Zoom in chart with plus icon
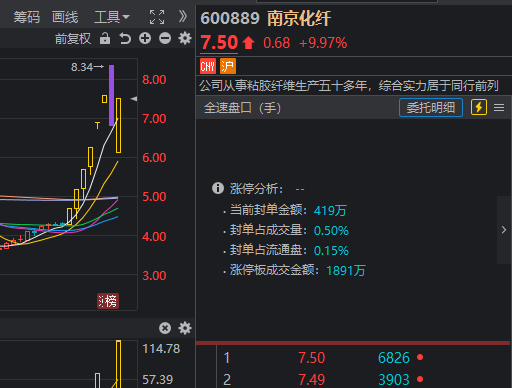 pos(145,38)
